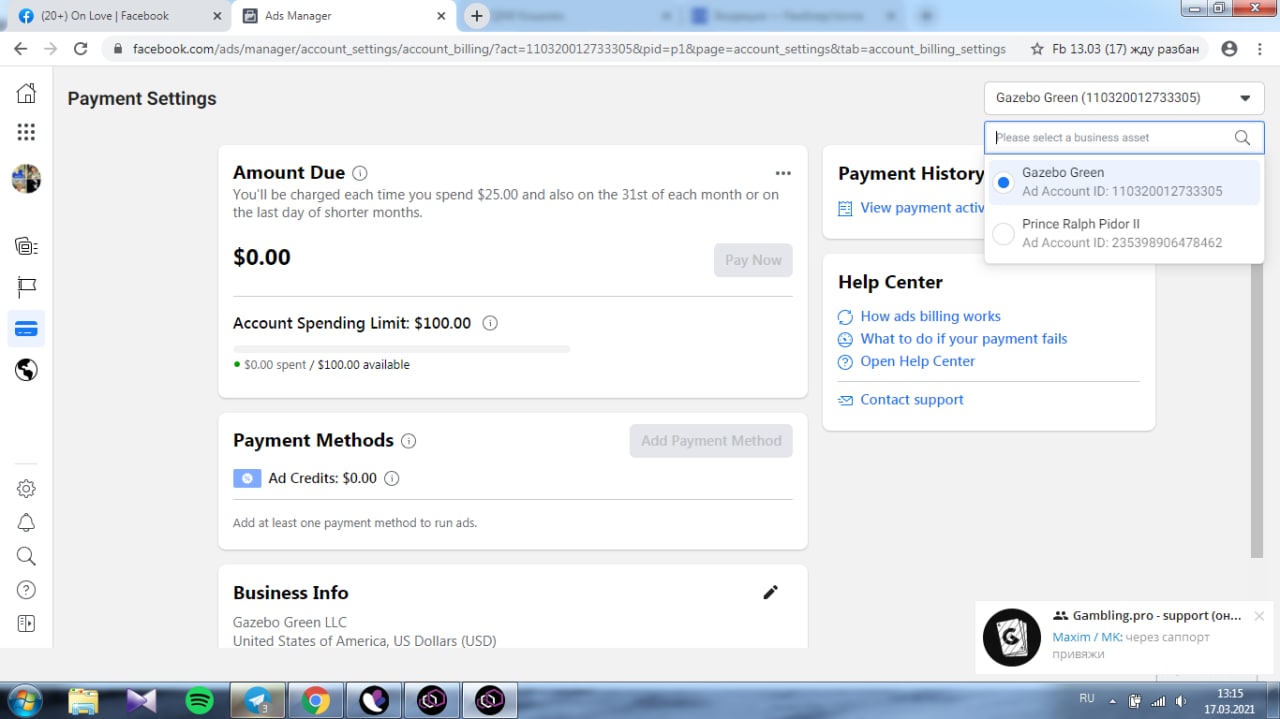The width and height of the screenshot is (1280, 719).
Task: Select the Prince Ralph Pidor II radio button
Action: [1003, 234]
